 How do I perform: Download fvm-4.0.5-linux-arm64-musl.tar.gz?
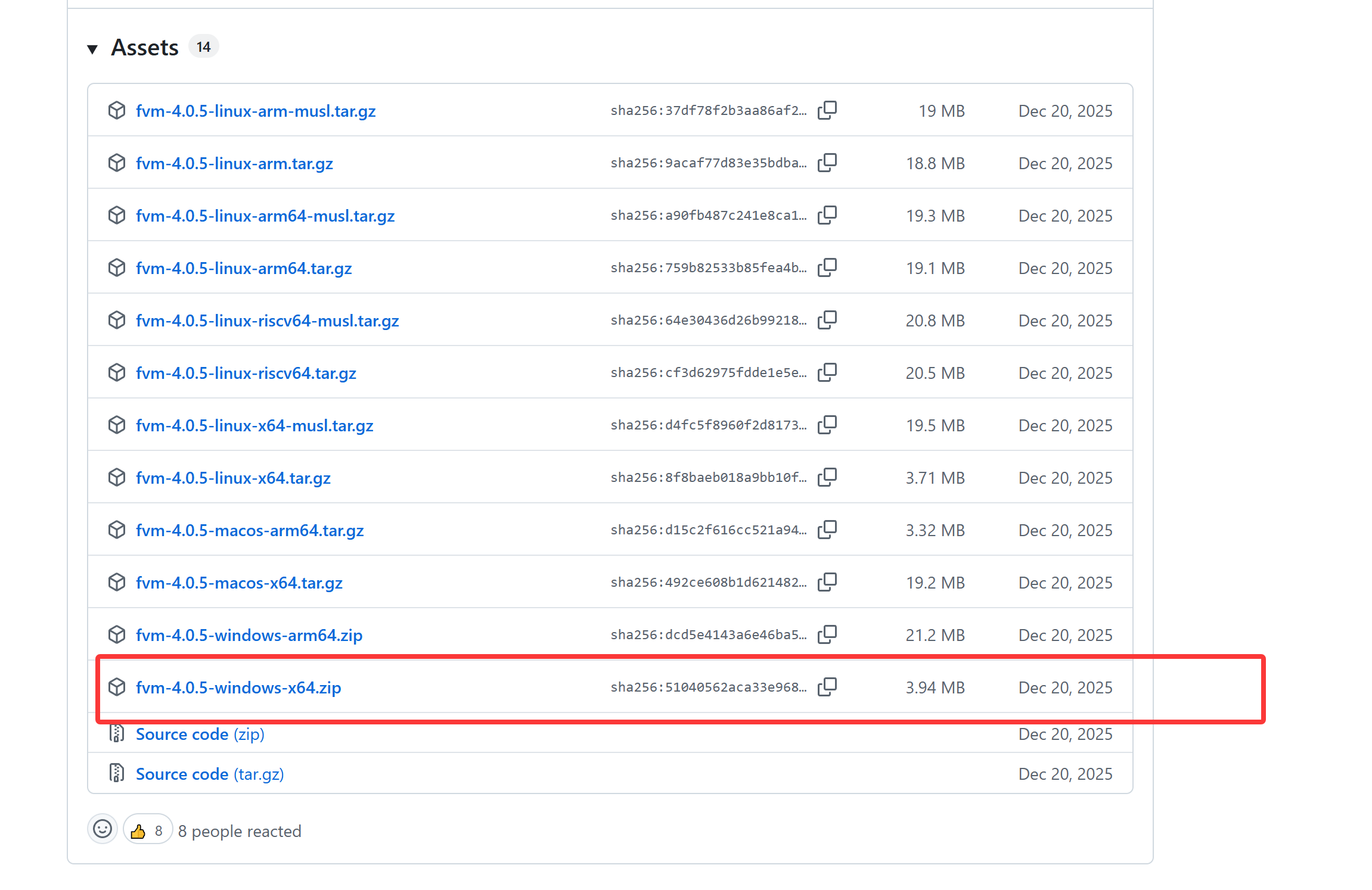pyautogui.click(x=265, y=216)
